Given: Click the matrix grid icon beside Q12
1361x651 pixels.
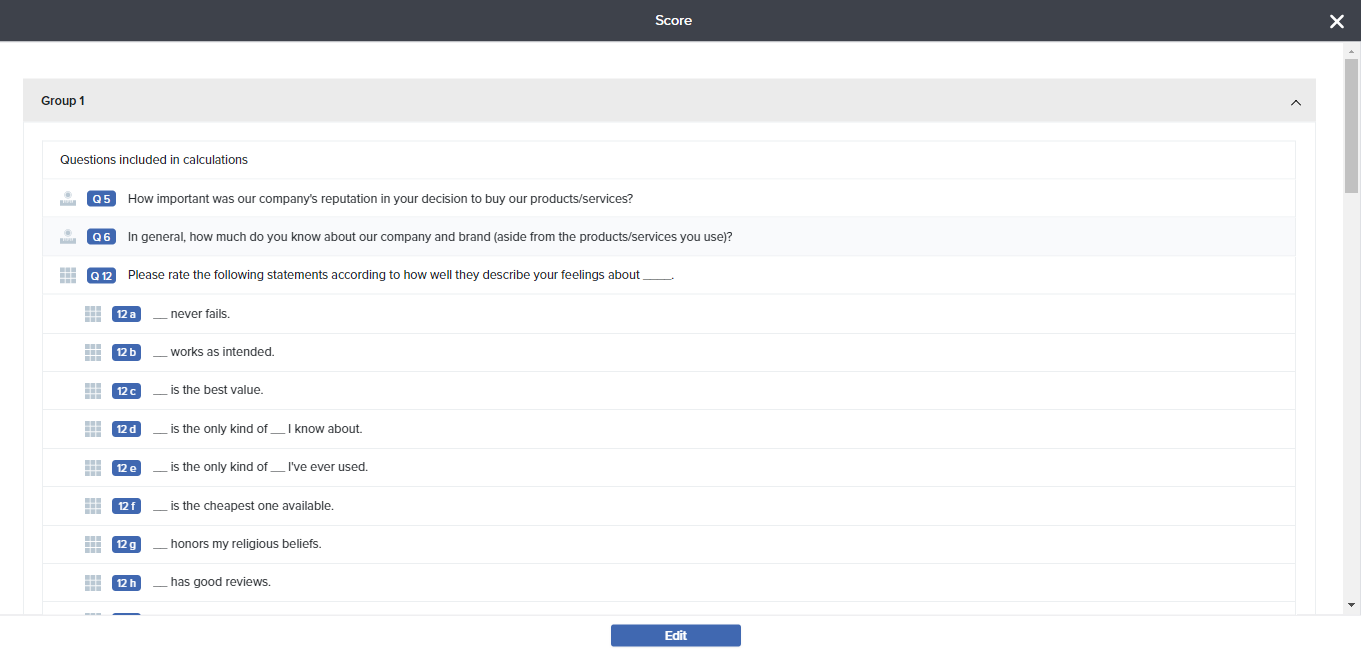Looking at the screenshot, I should pyautogui.click(x=68, y=275).
